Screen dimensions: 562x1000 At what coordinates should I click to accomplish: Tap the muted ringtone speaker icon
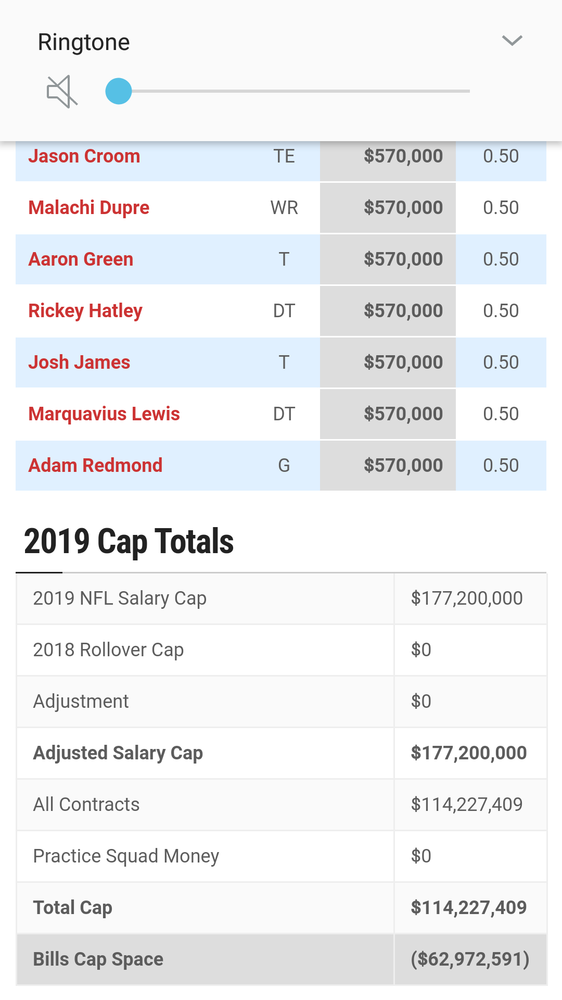coord(63,92)
